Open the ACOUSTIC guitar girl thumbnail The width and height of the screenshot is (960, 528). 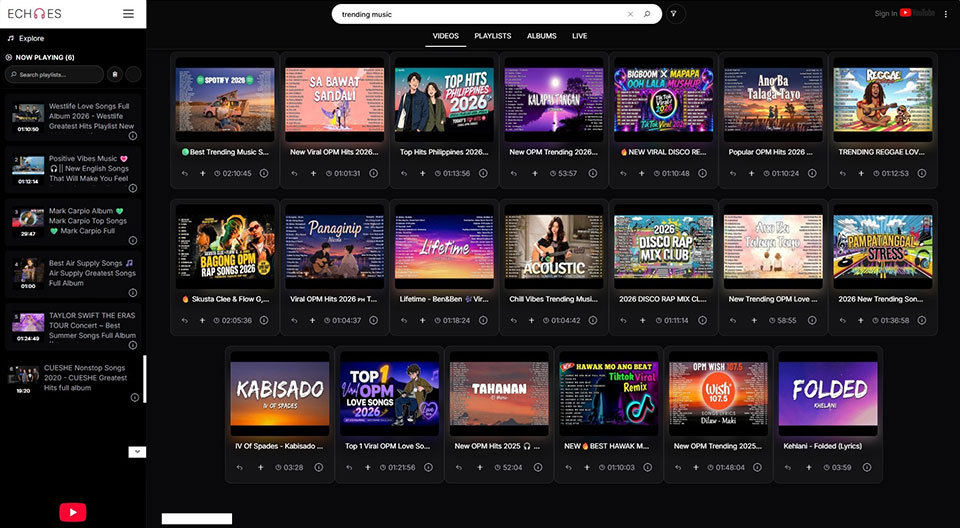(554, 246)
